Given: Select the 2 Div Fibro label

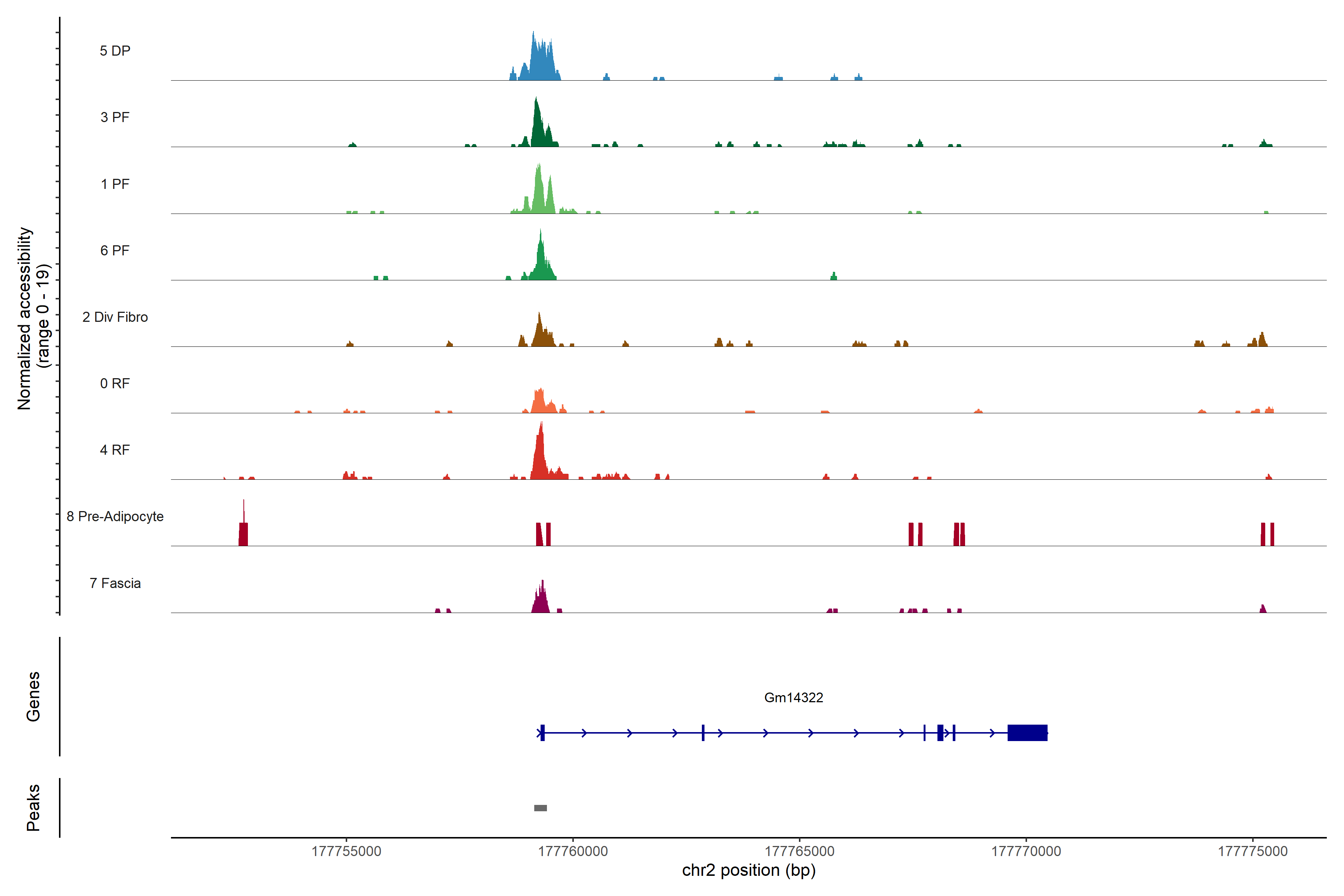Looking at the screenshot, I should click(x=115, y=317).
